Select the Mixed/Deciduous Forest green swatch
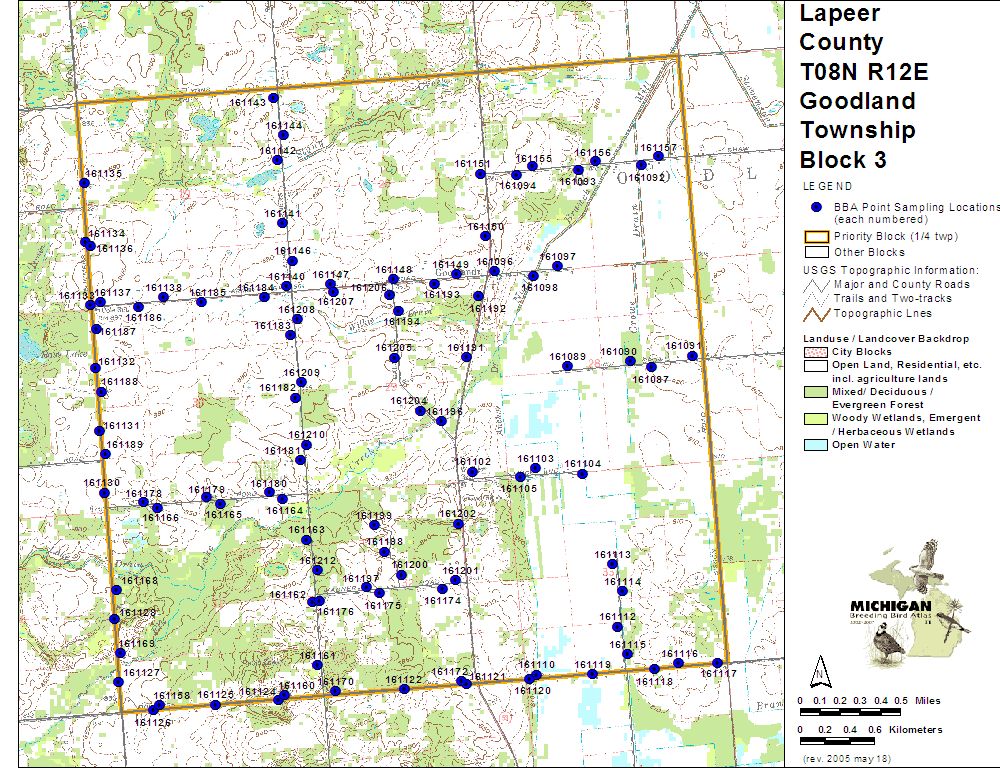This screenshot has height=768, width=1000. [815, 392]
